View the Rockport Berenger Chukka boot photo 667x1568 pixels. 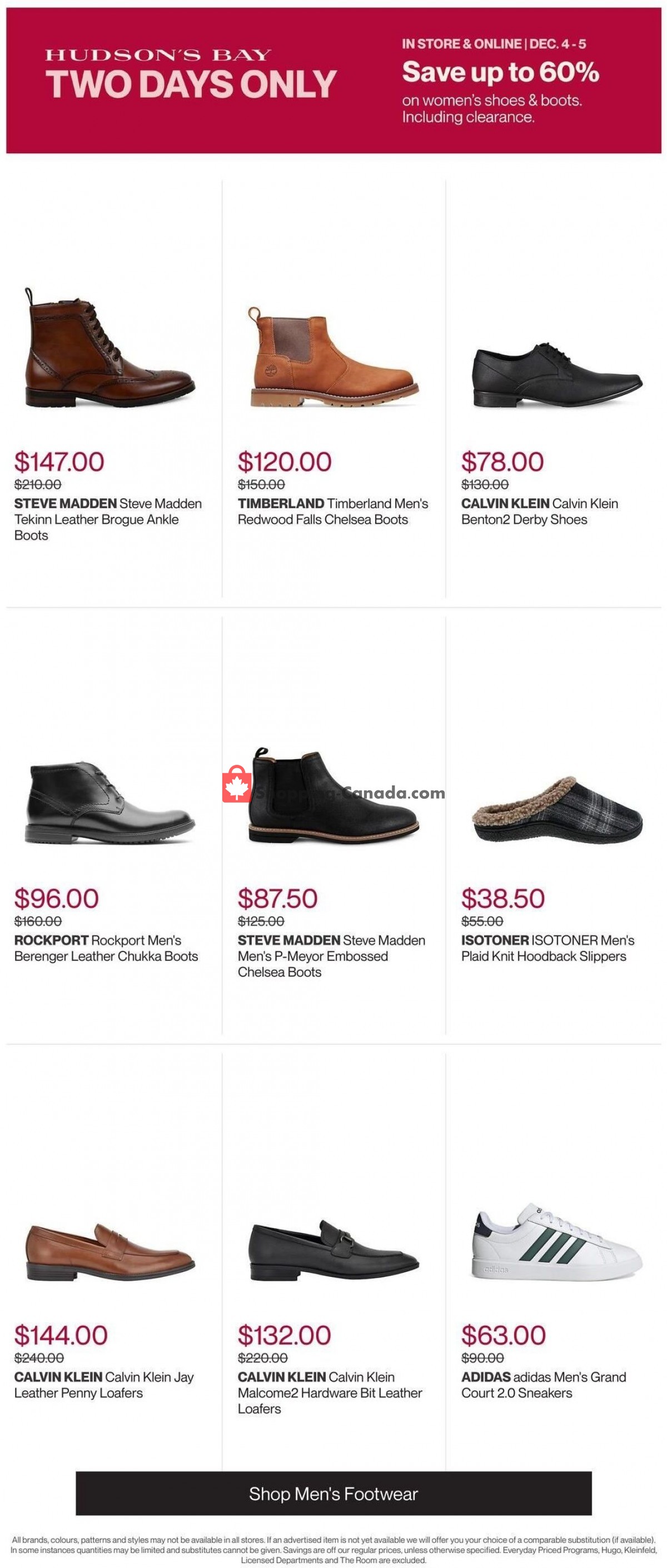coord(109,803)
